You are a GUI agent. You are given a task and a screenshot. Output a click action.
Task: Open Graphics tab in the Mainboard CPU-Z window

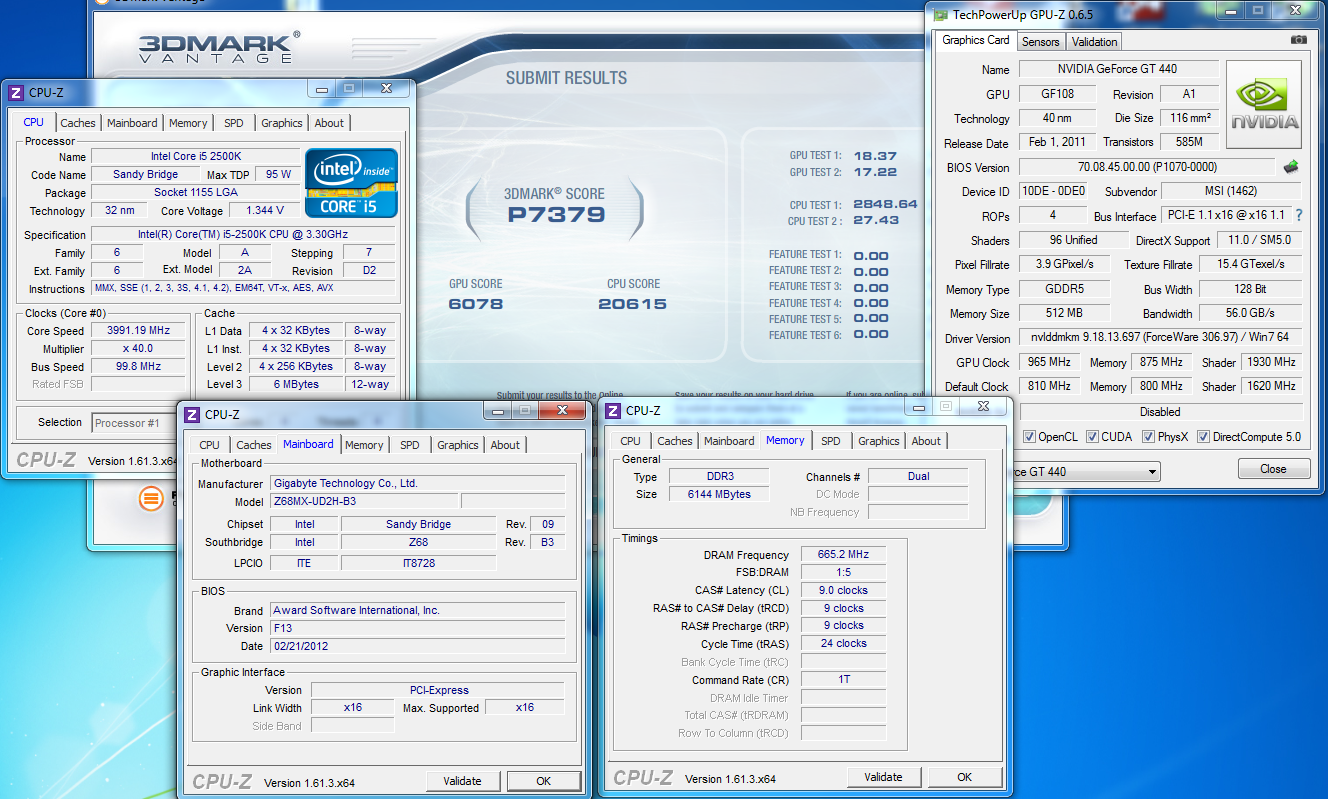458,445
